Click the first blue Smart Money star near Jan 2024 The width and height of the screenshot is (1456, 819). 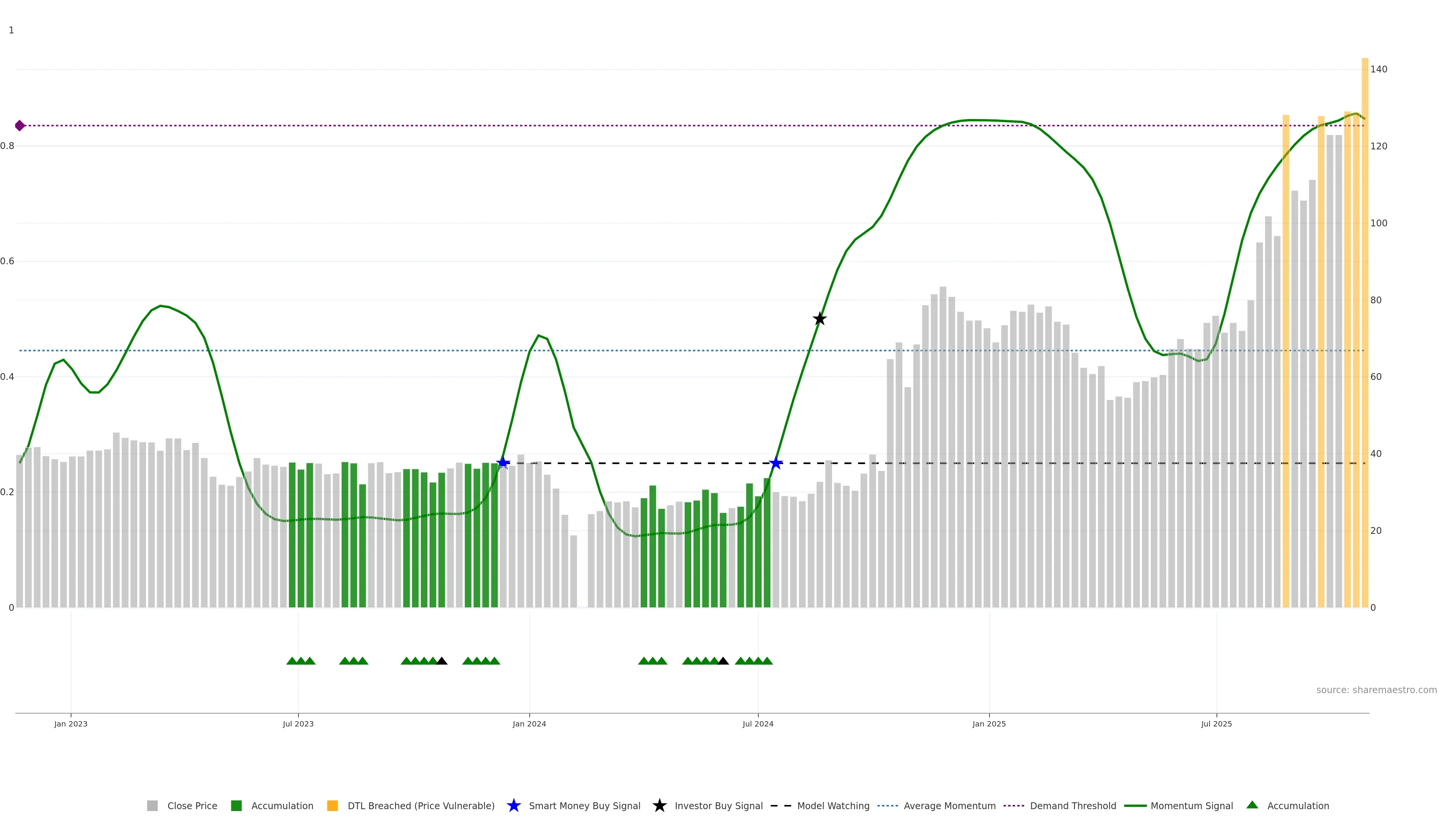pos(503,463)
